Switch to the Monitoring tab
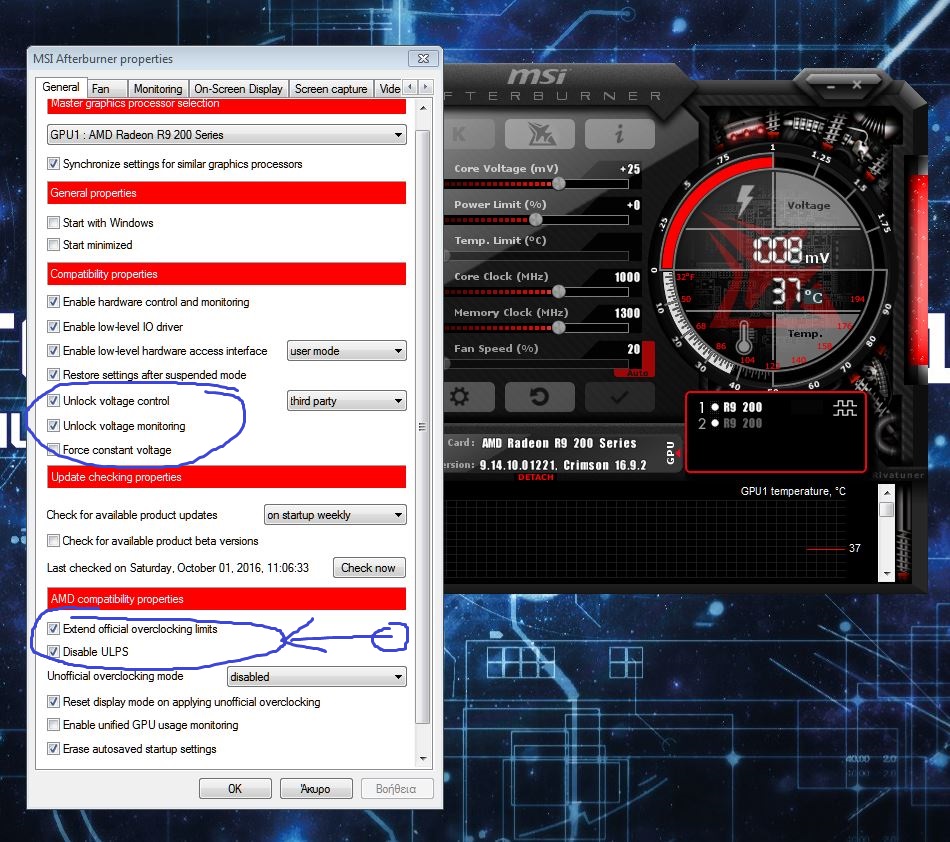The image size is (950, 842). point(158,89)
